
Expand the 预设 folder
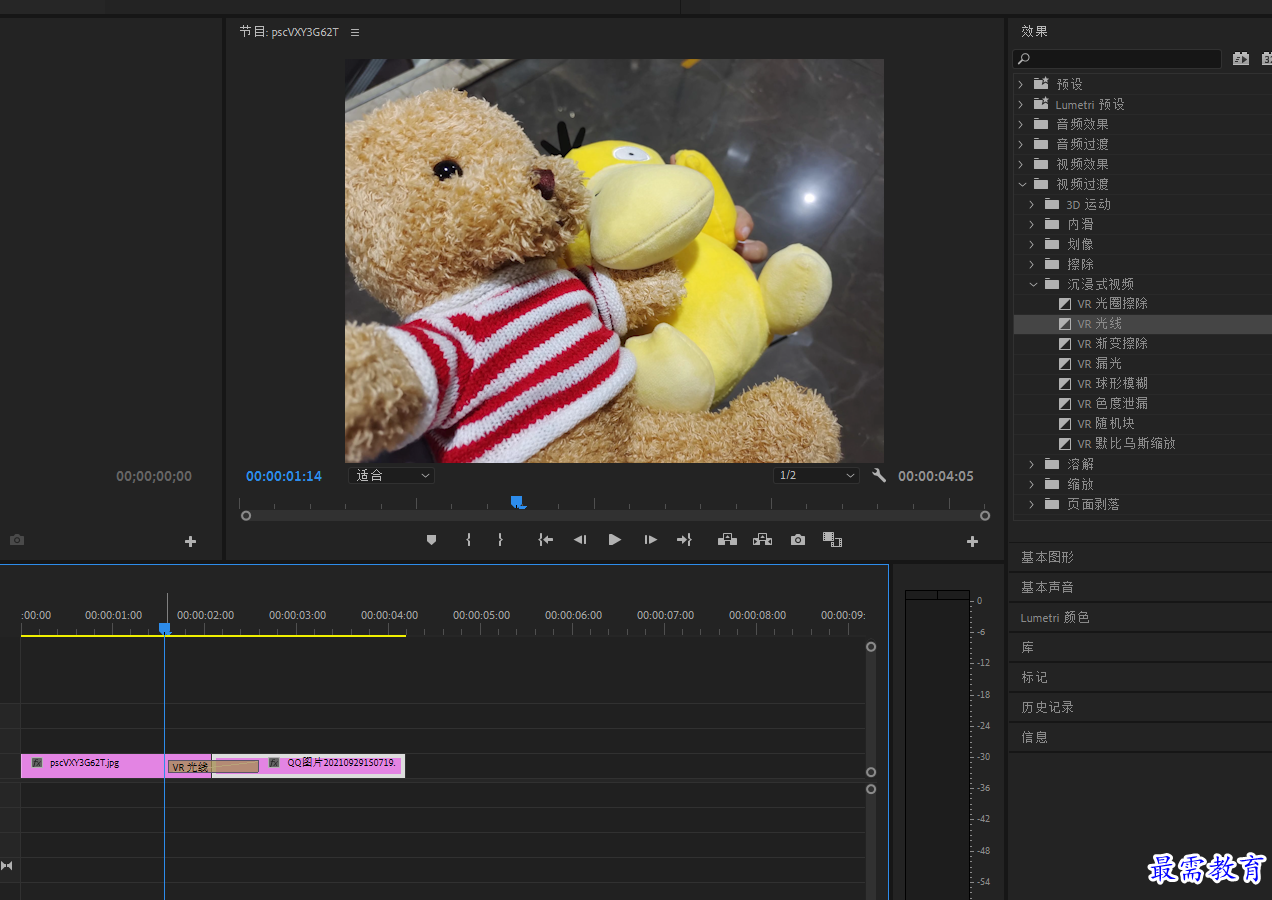tap(1021, 84)
